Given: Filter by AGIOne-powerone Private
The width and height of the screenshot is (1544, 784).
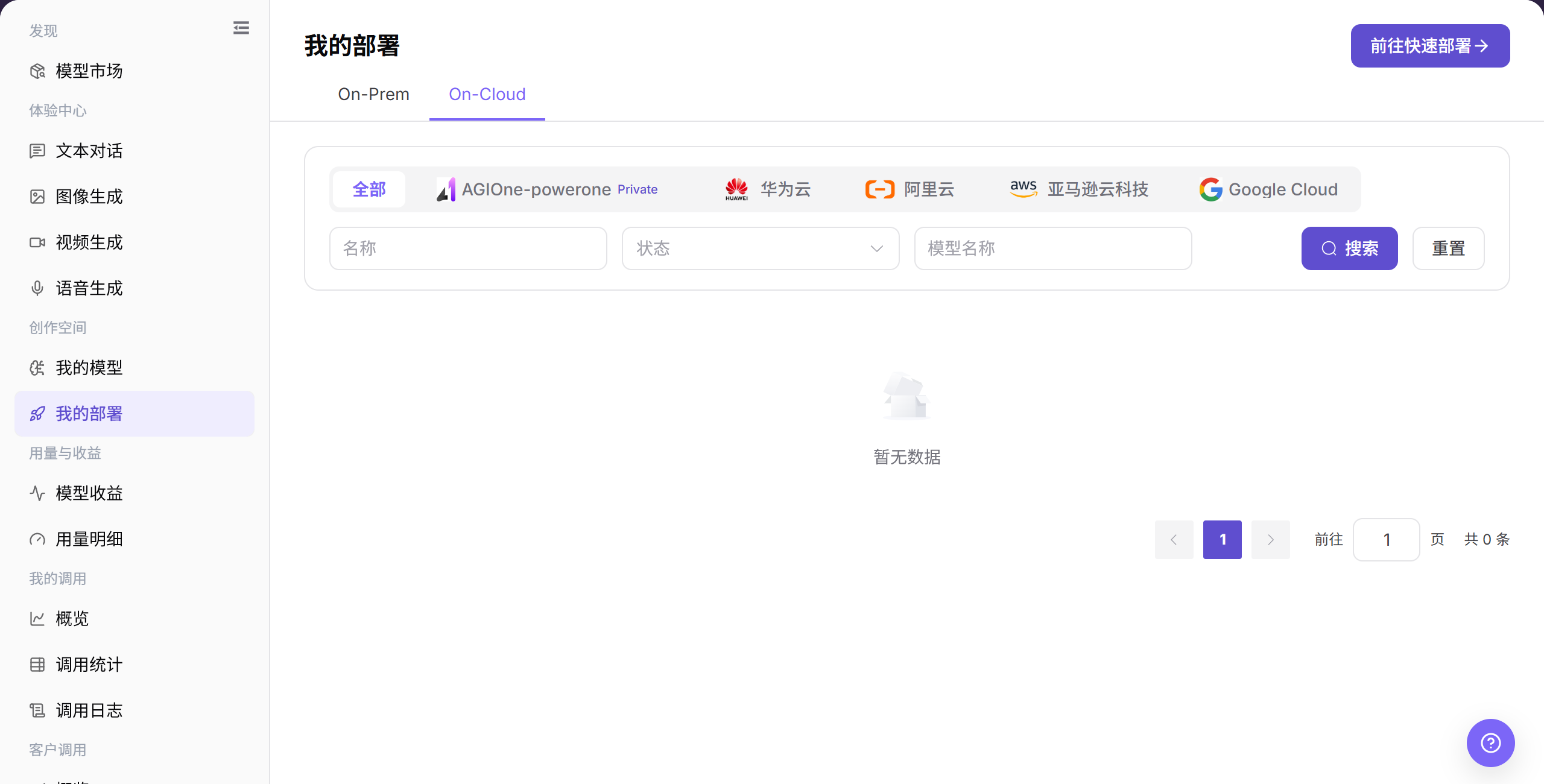Looking at the screenshot, I should (x=546, y=189).
